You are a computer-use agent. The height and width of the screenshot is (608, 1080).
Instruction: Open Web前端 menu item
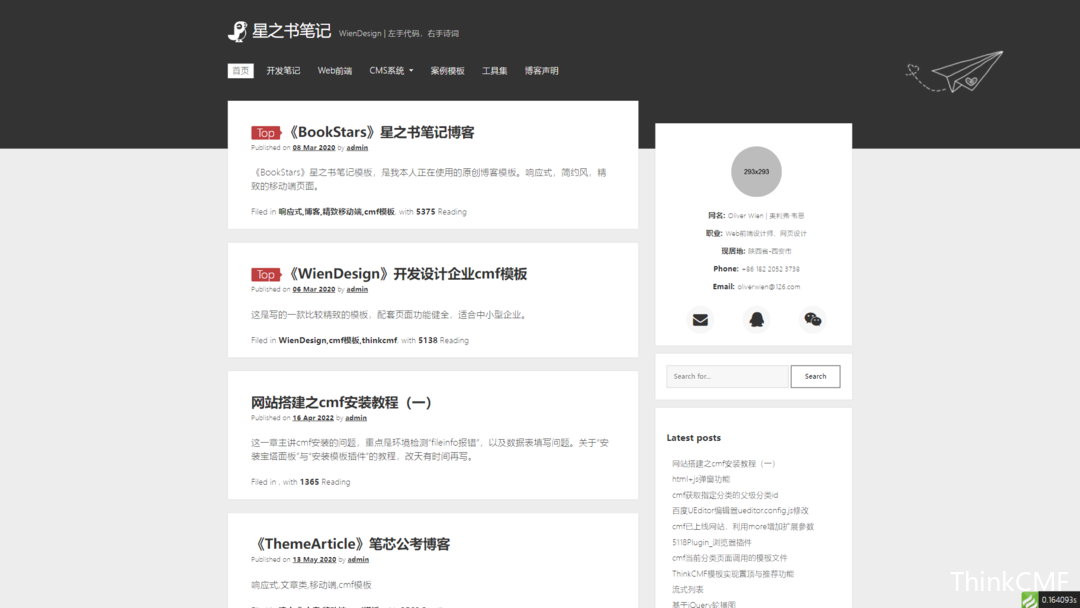pos(335,71)
